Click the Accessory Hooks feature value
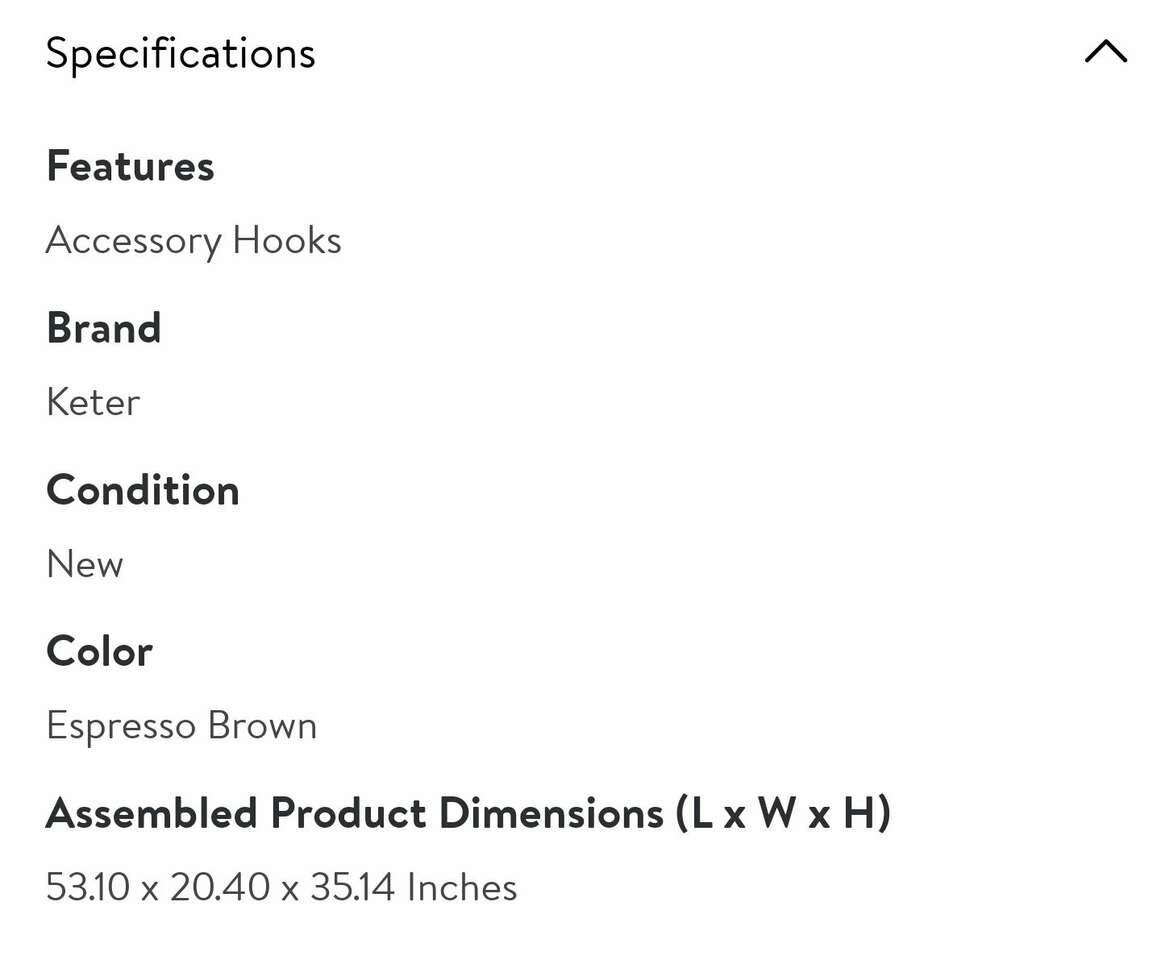 coord(193,241)
